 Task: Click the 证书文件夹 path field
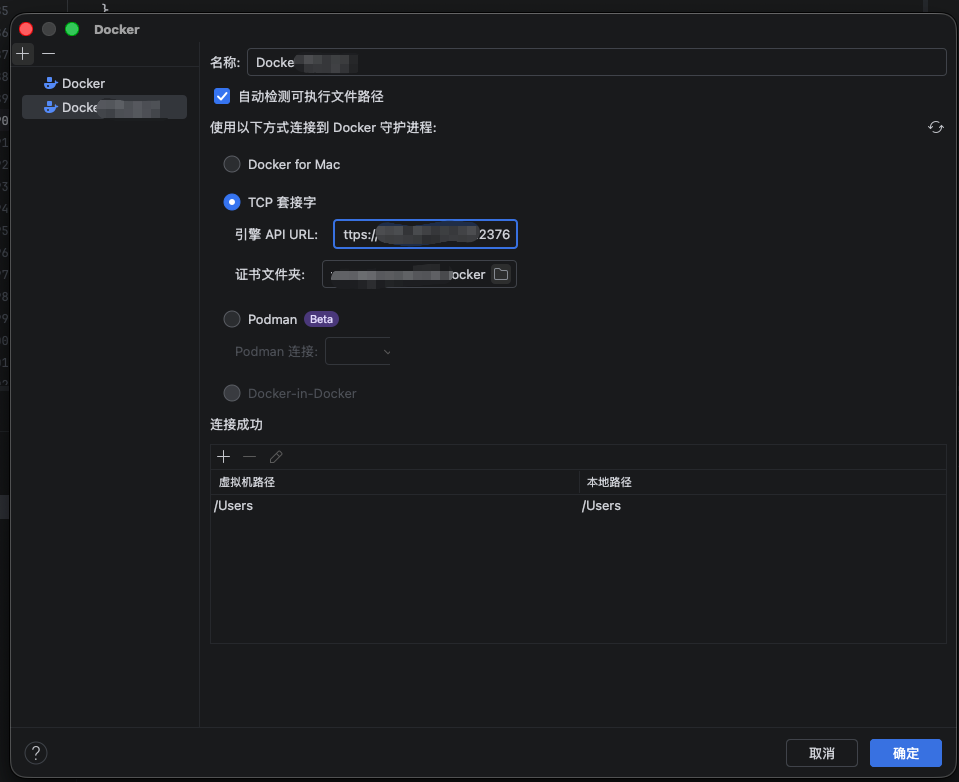tap(407, 275)
